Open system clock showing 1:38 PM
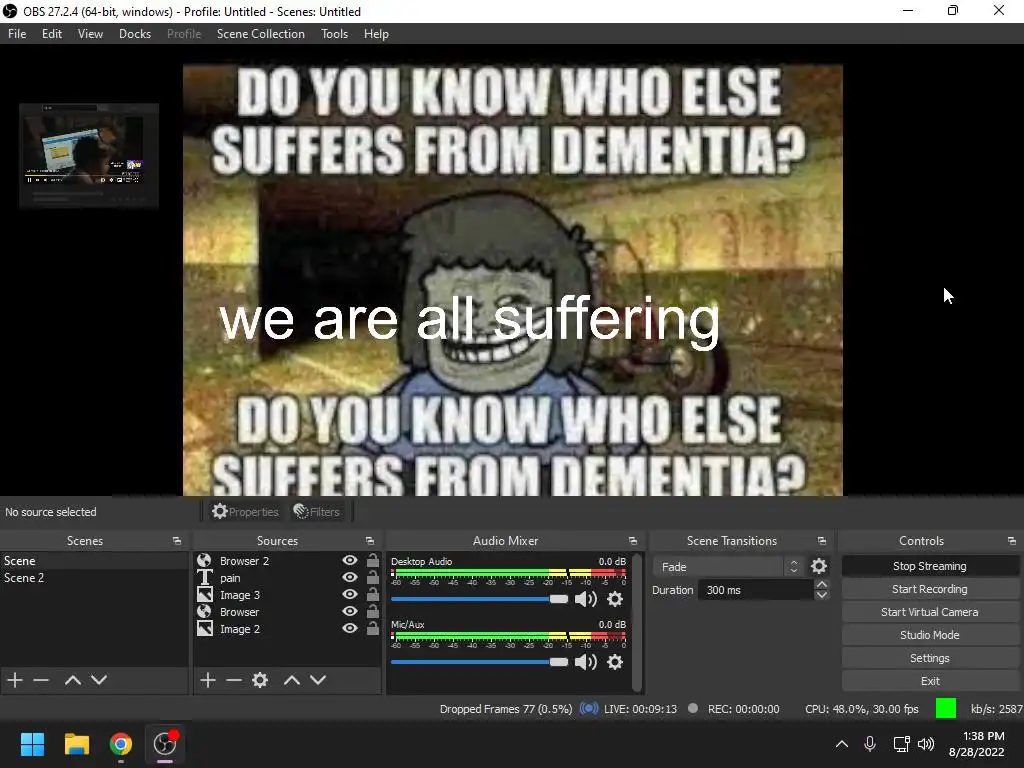 976,744
